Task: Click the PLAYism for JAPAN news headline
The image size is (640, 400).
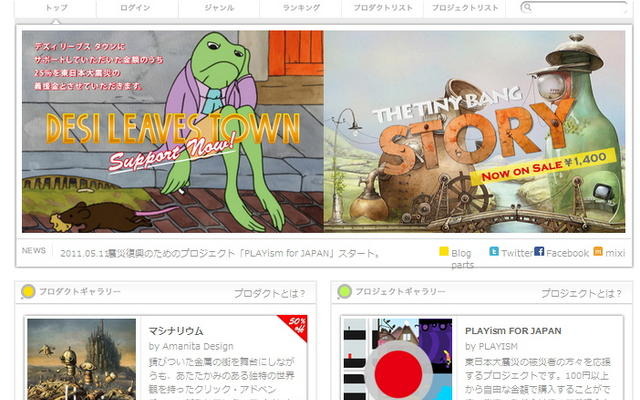Action: tap(220, 253)
